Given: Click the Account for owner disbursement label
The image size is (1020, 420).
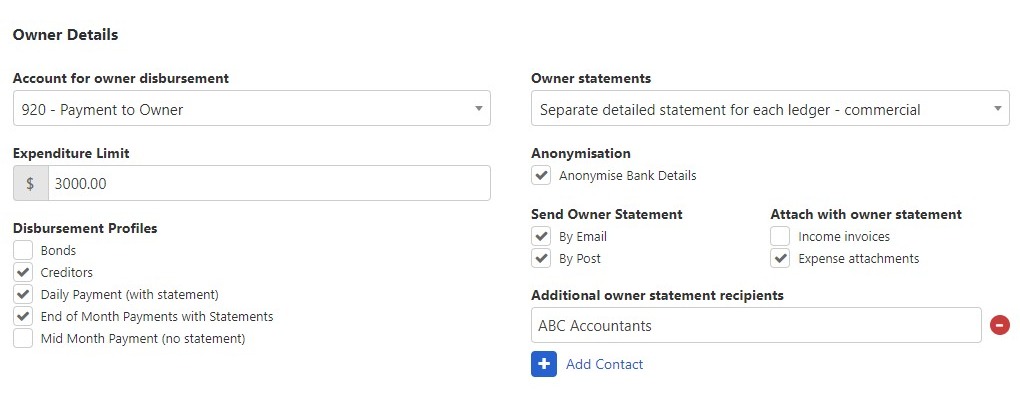Looking at the screenshot, I should [121, 79].
